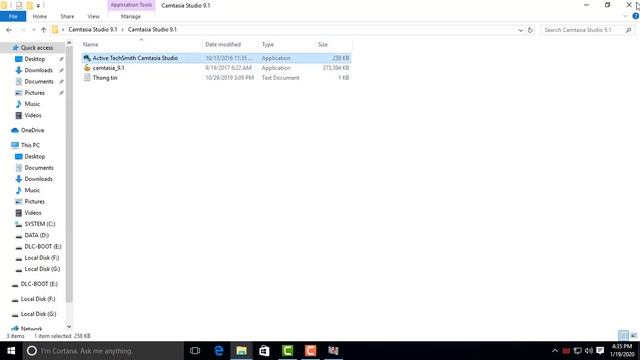Open the Windows Start menu
This screenshot has height=360, width=640.
point(11,351)
